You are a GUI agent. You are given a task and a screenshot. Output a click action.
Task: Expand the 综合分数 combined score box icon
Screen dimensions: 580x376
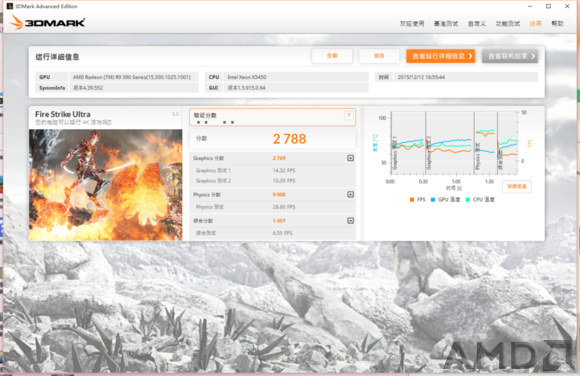350,221
